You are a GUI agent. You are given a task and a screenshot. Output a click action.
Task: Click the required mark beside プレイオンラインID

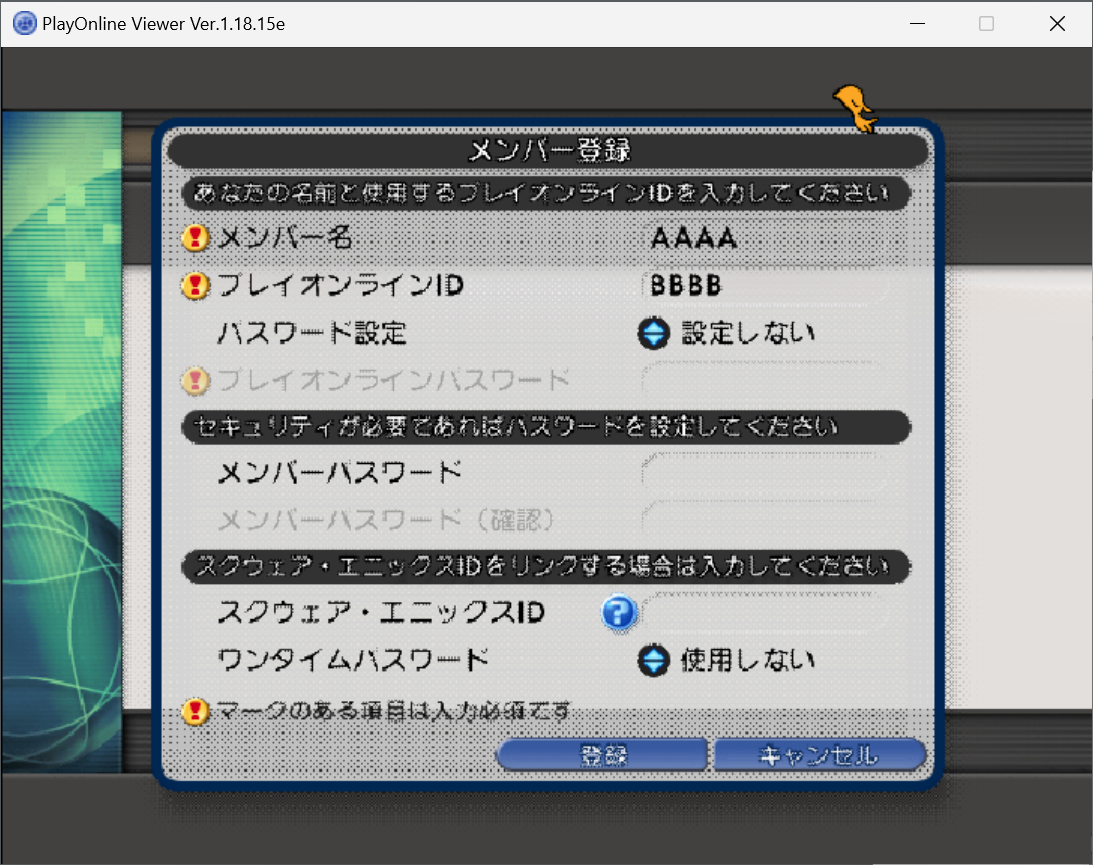coord(196,286)
